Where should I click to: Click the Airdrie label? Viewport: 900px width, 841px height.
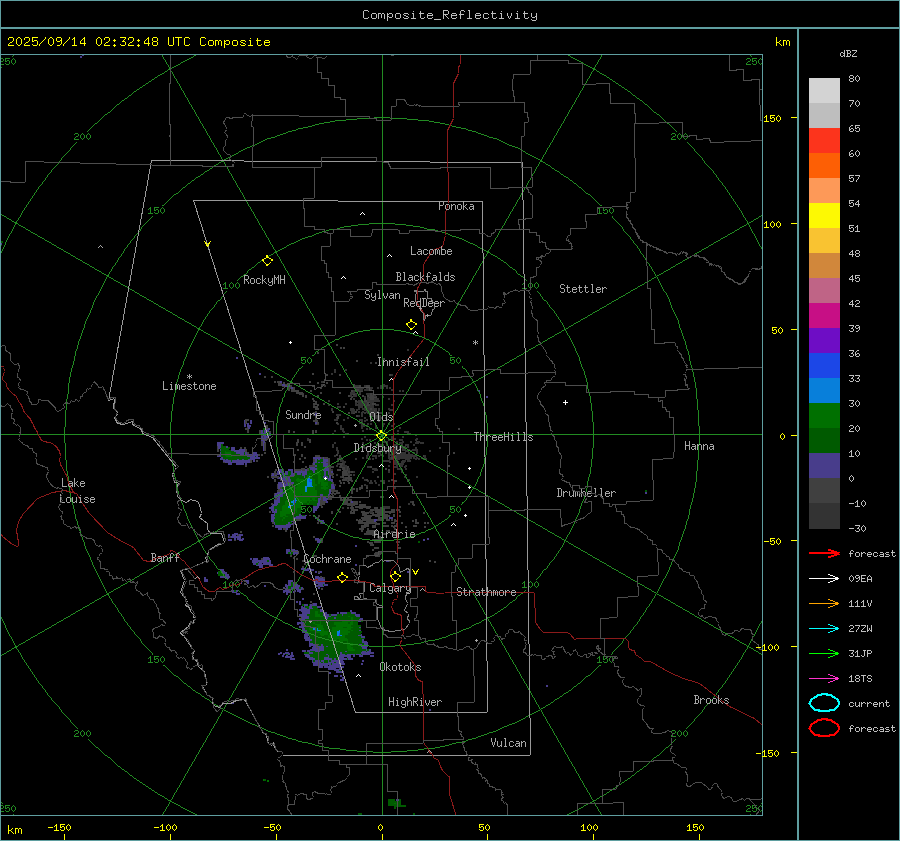click(x=394, y=534)
